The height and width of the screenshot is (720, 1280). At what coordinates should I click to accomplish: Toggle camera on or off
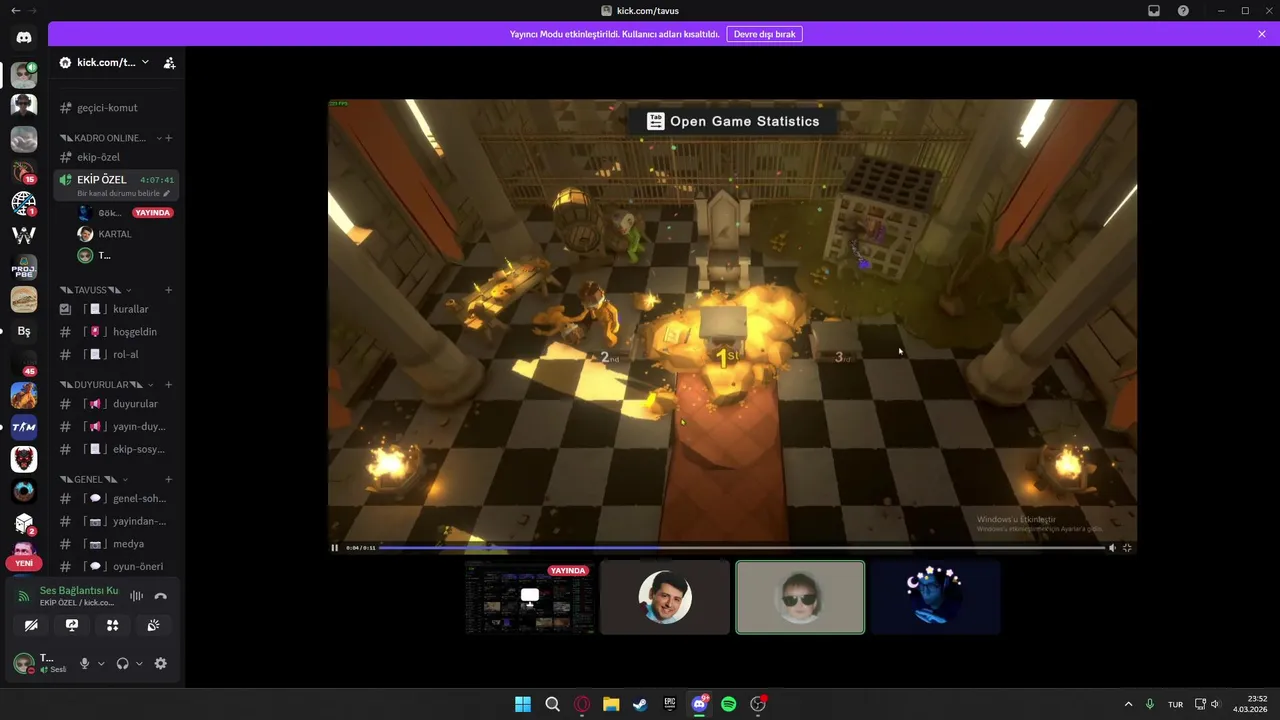click(x=31, y=625)
